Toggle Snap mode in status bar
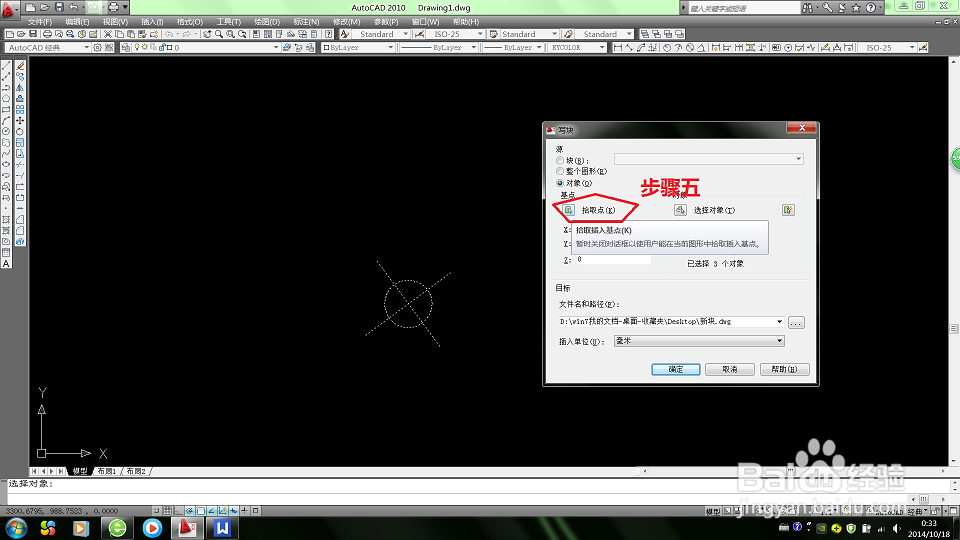The height and width of the screenshot is (540, 960). point(157,510)
